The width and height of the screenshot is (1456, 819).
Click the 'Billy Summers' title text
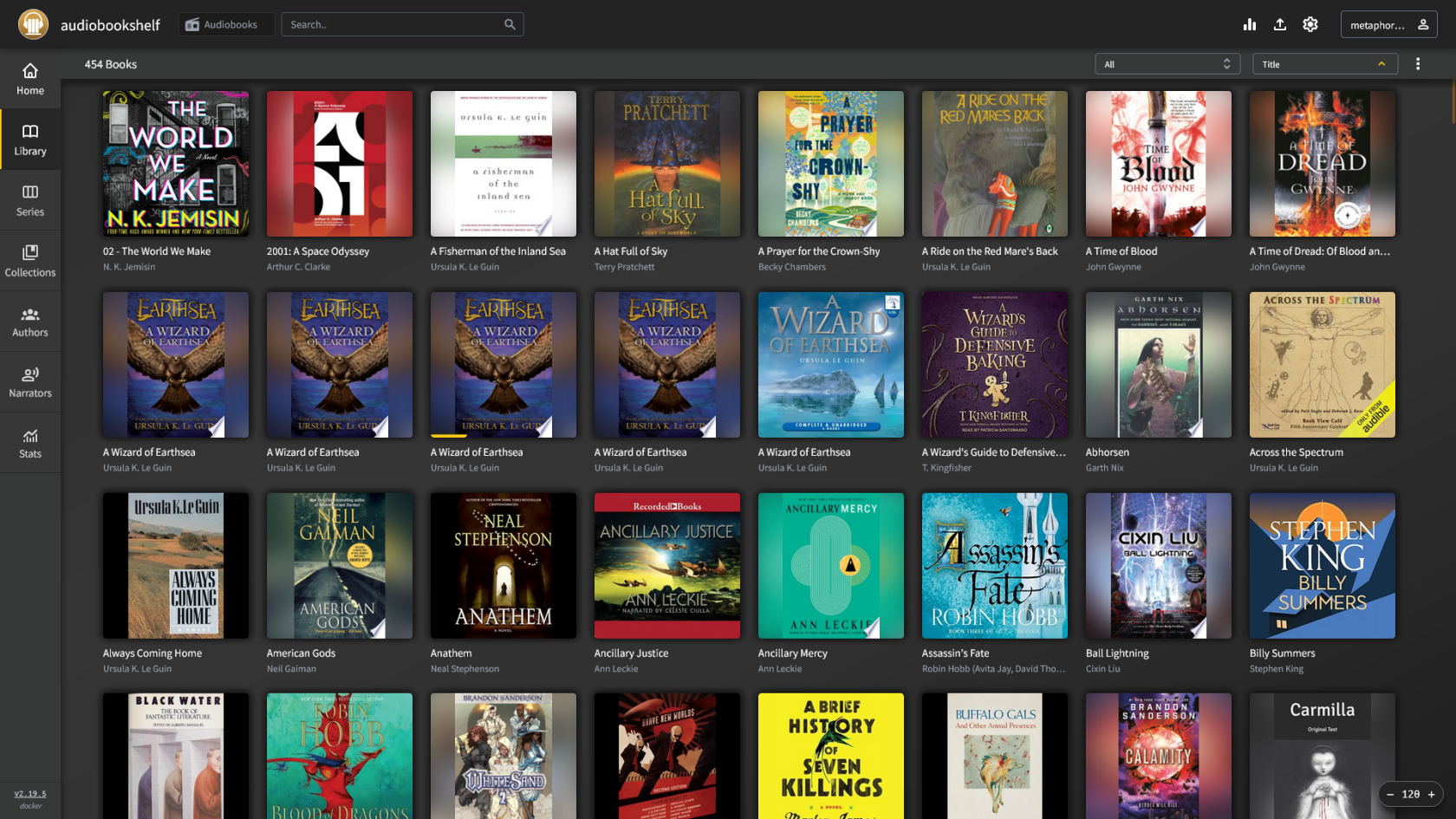coord(1282,653)
